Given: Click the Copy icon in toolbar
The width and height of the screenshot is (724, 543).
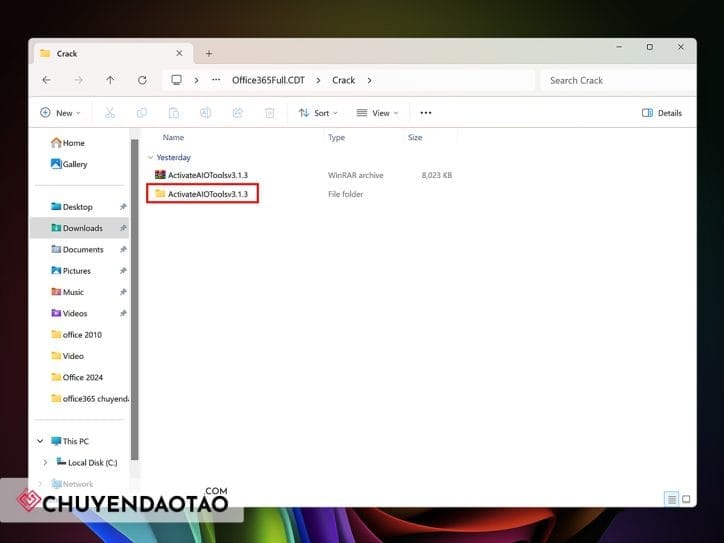Looking at the screenshot, I should coord(142,113).
